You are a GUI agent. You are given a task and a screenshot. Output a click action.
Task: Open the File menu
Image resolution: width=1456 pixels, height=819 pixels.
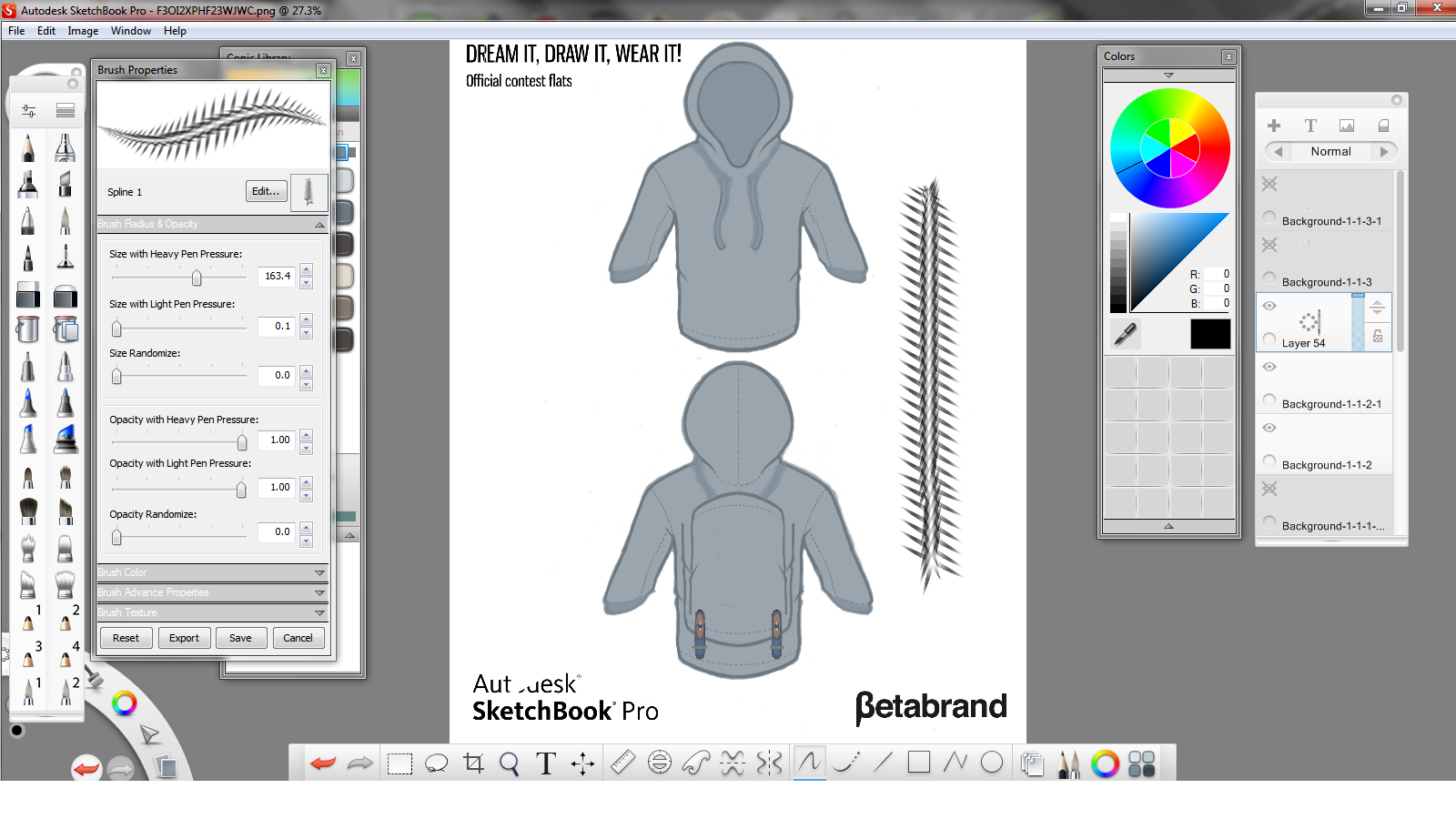coord(16,31)
